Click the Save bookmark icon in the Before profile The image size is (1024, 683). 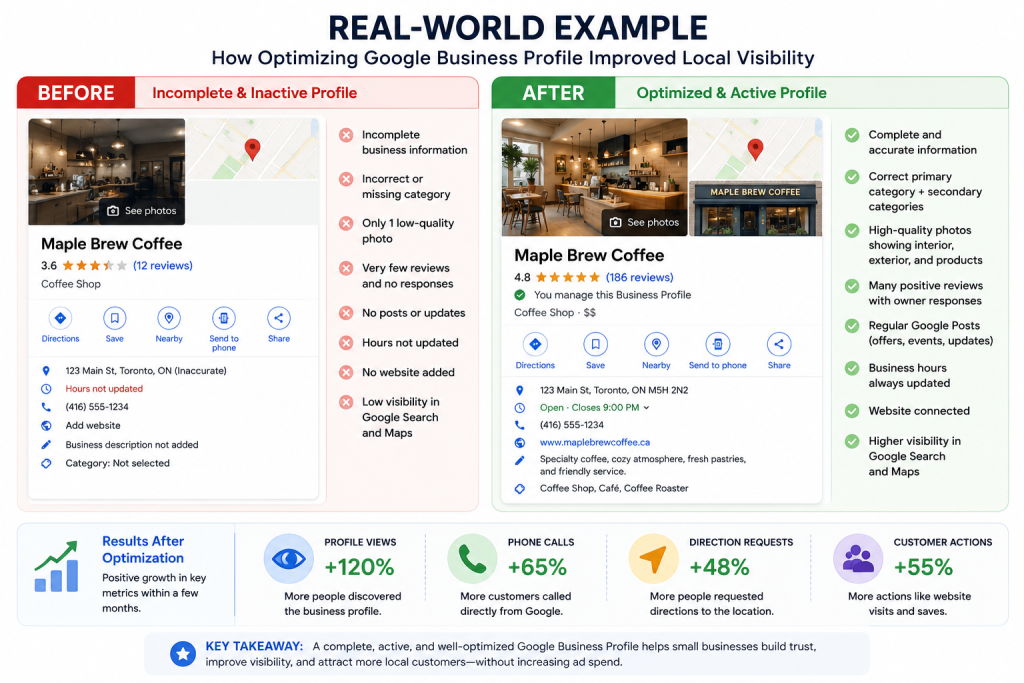[x=114, y=318]
